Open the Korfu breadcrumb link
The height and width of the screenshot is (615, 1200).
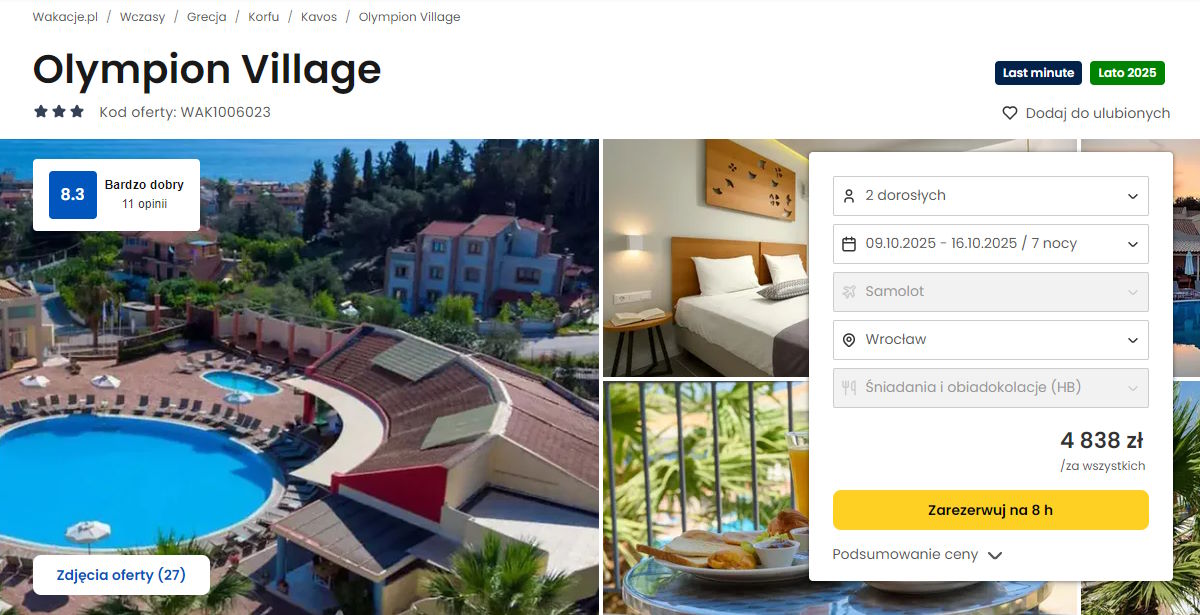264,17
